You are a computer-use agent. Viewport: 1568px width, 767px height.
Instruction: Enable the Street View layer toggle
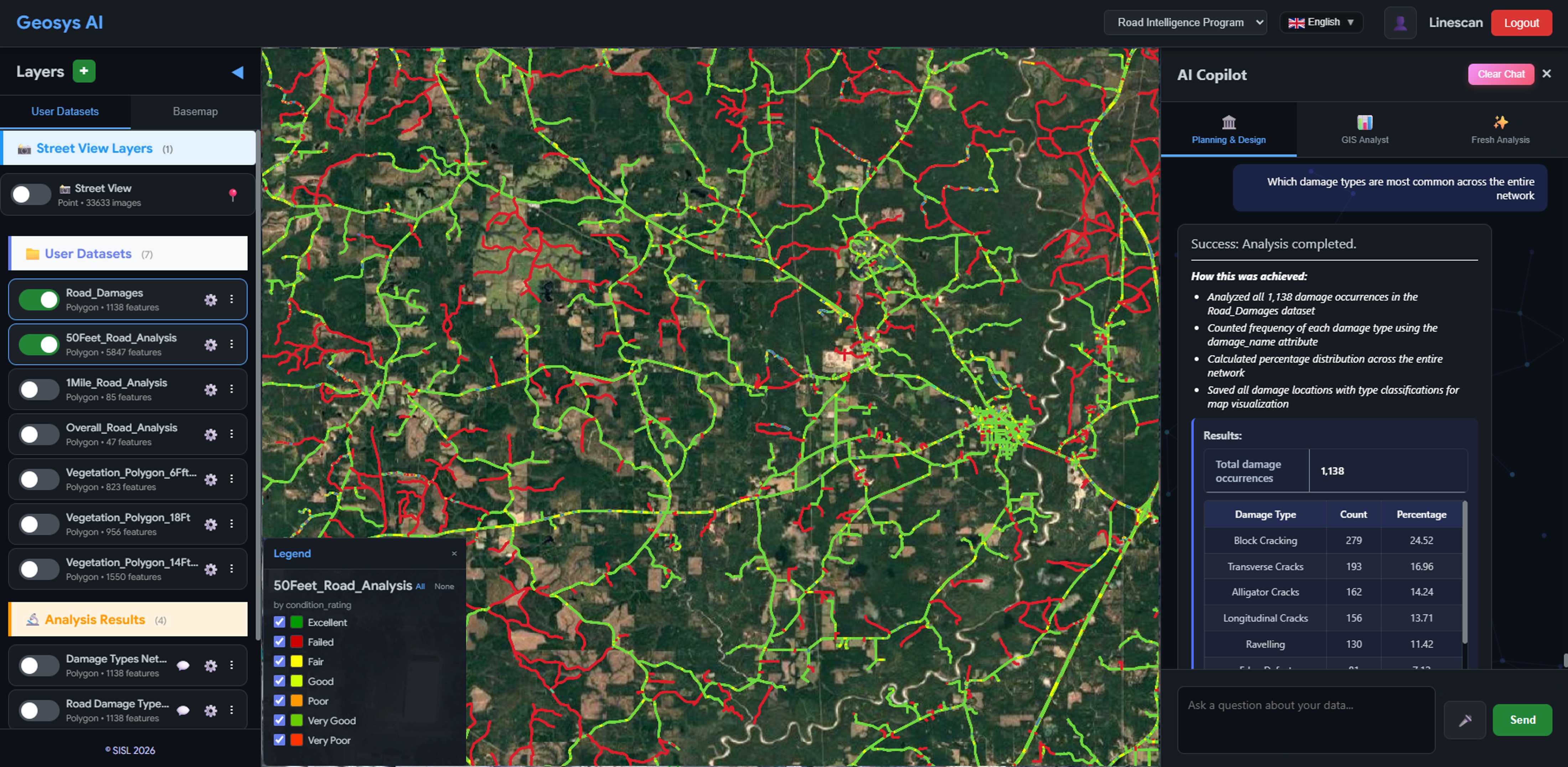coord(31,195)
